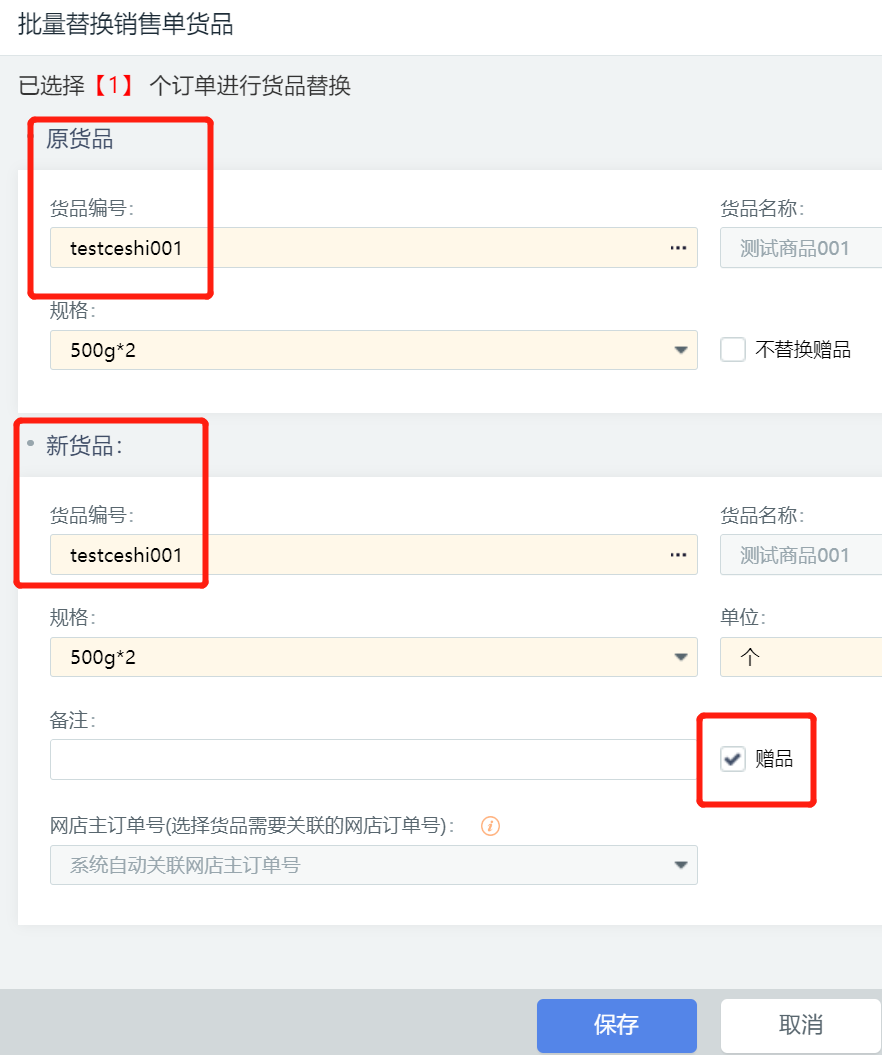Click original goods 货品编号 testceshi001 field
Screen dimensions: 882x1055
(x=373, y=248)
